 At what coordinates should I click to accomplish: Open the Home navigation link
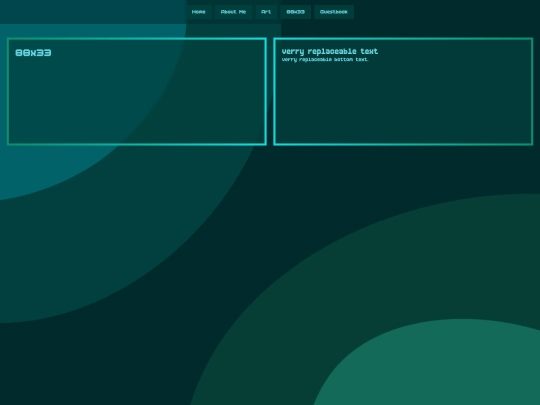tap(199, 12)
